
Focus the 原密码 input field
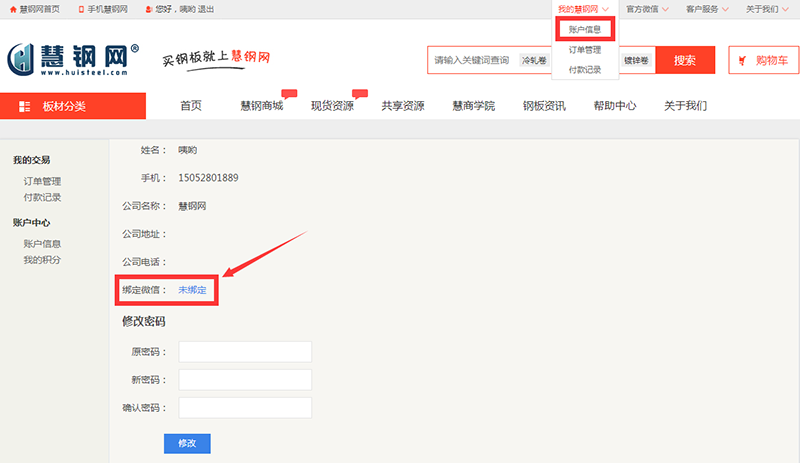pyautogui.click(x=245, y=352)
